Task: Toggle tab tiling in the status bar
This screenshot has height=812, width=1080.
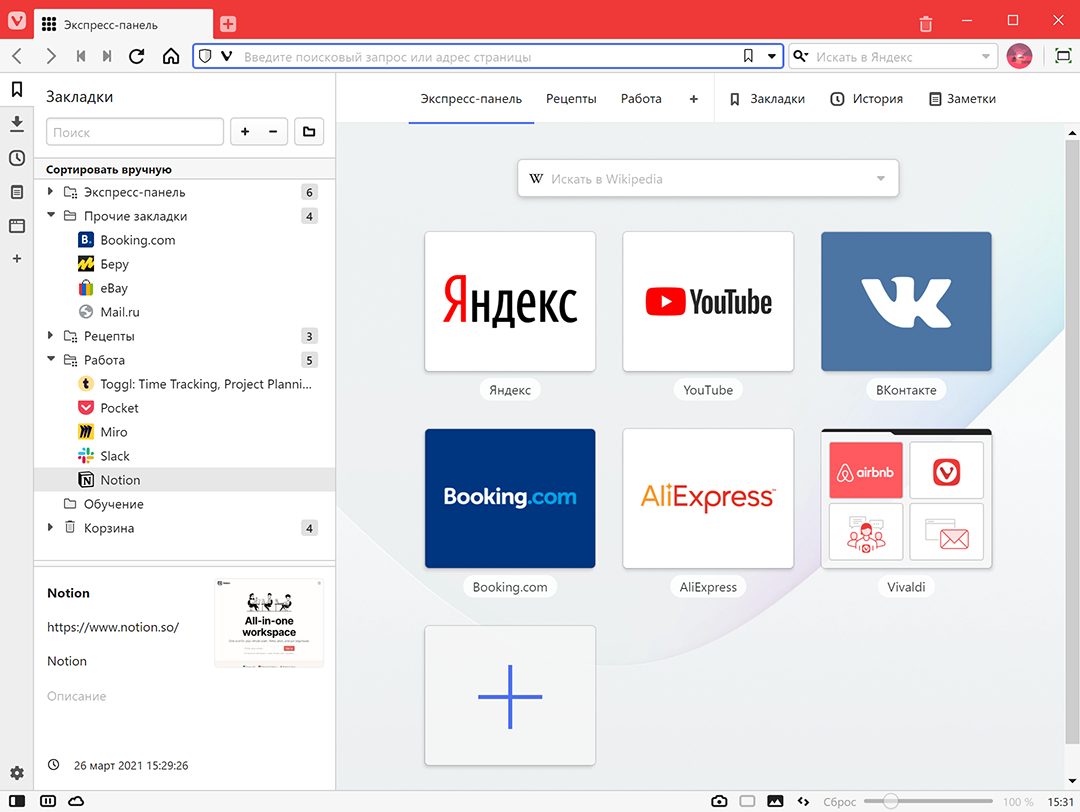Action: pyautogui.click(x=48, y=801)
